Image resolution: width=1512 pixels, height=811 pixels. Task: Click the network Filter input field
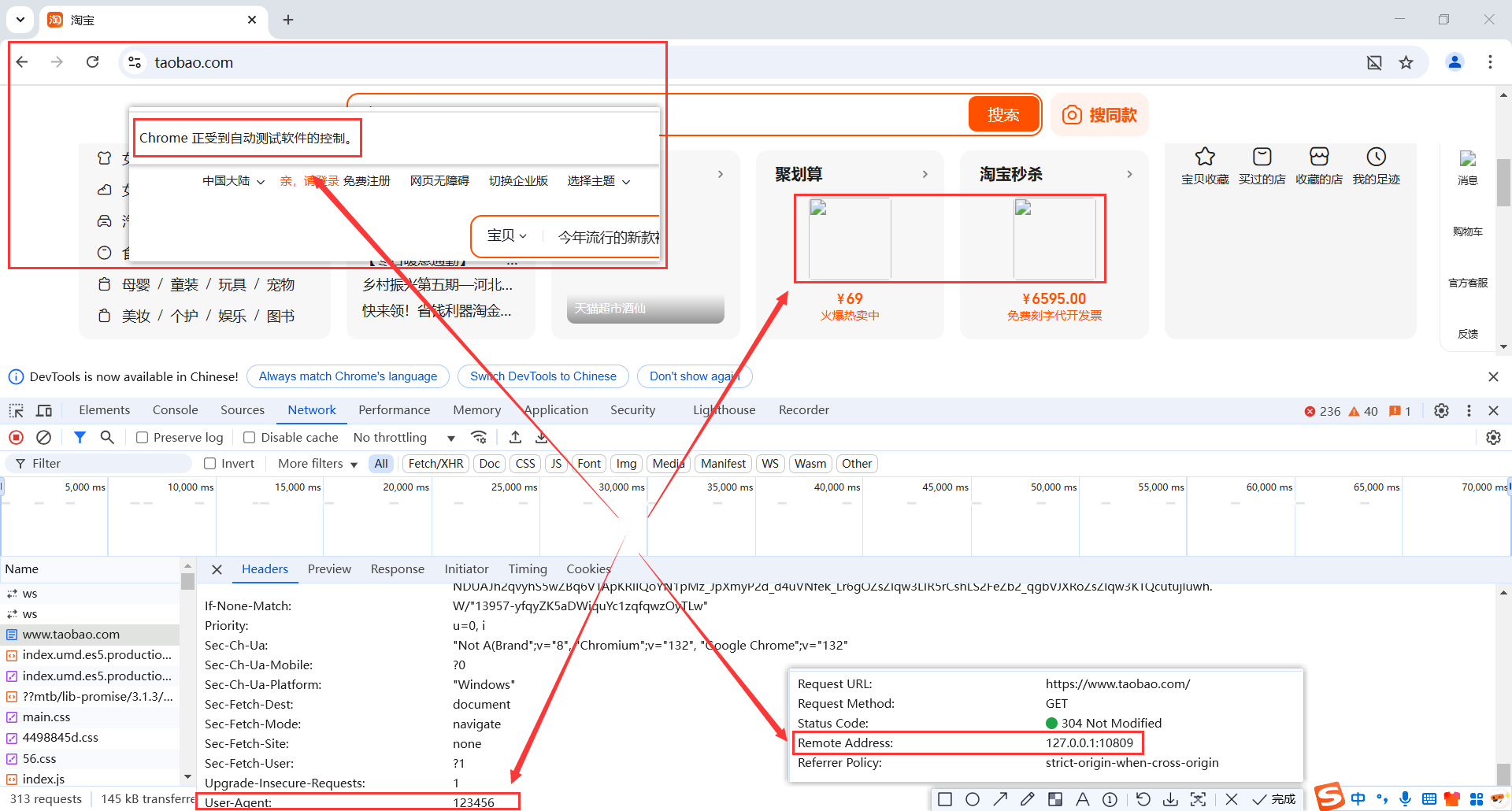pos(98,464)
